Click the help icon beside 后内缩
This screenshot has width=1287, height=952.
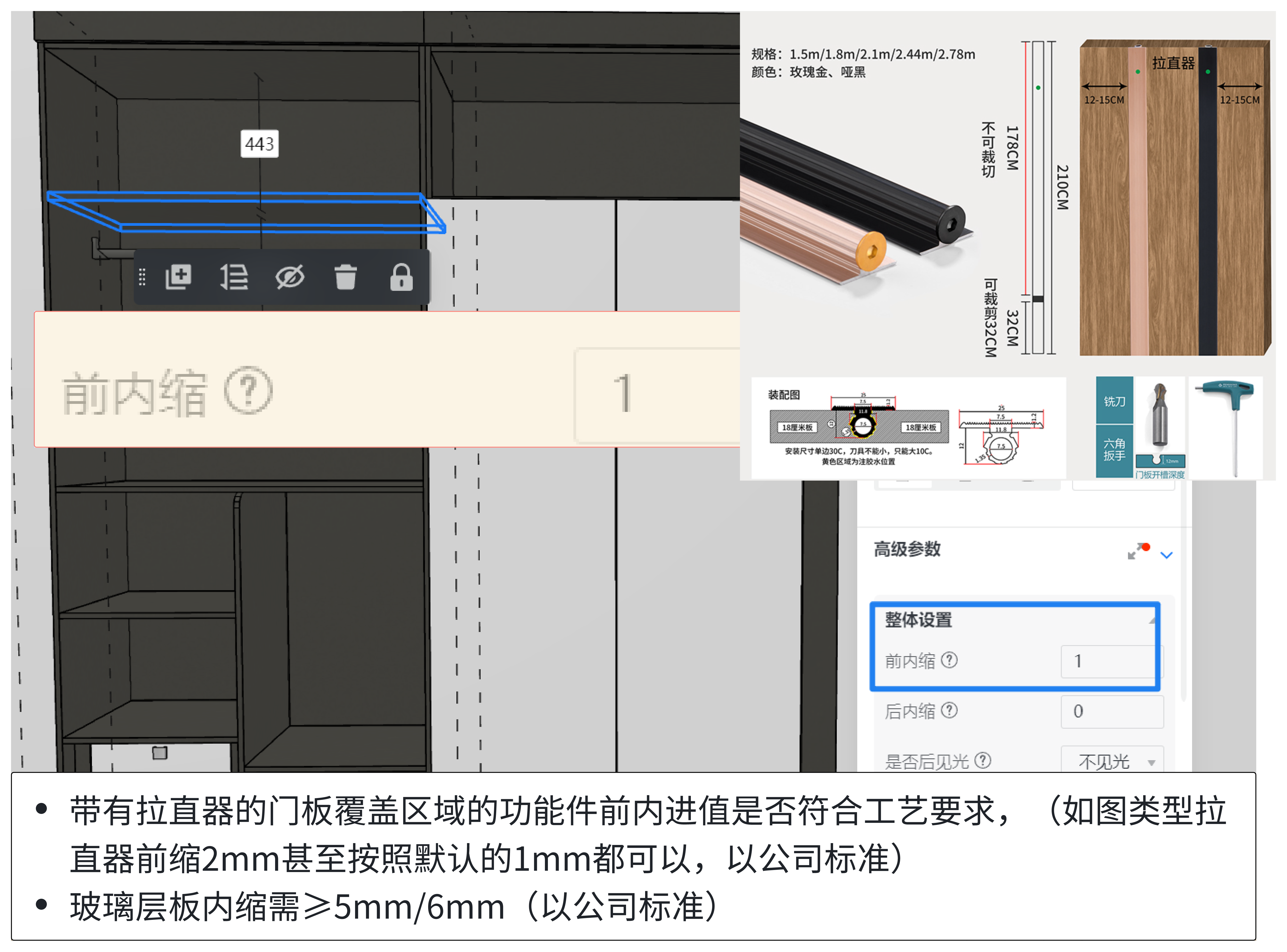pyautogui.click(x=949, y=710)
